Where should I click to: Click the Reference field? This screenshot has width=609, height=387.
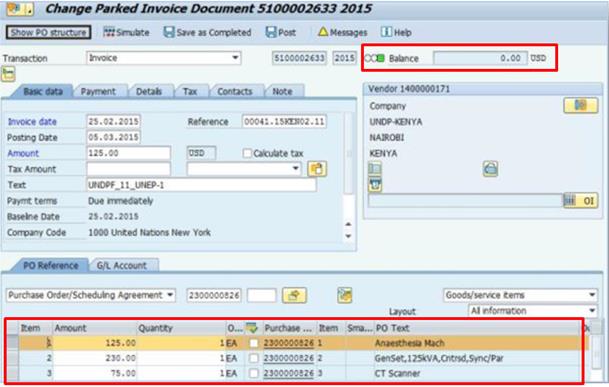[x=284, y=122]
